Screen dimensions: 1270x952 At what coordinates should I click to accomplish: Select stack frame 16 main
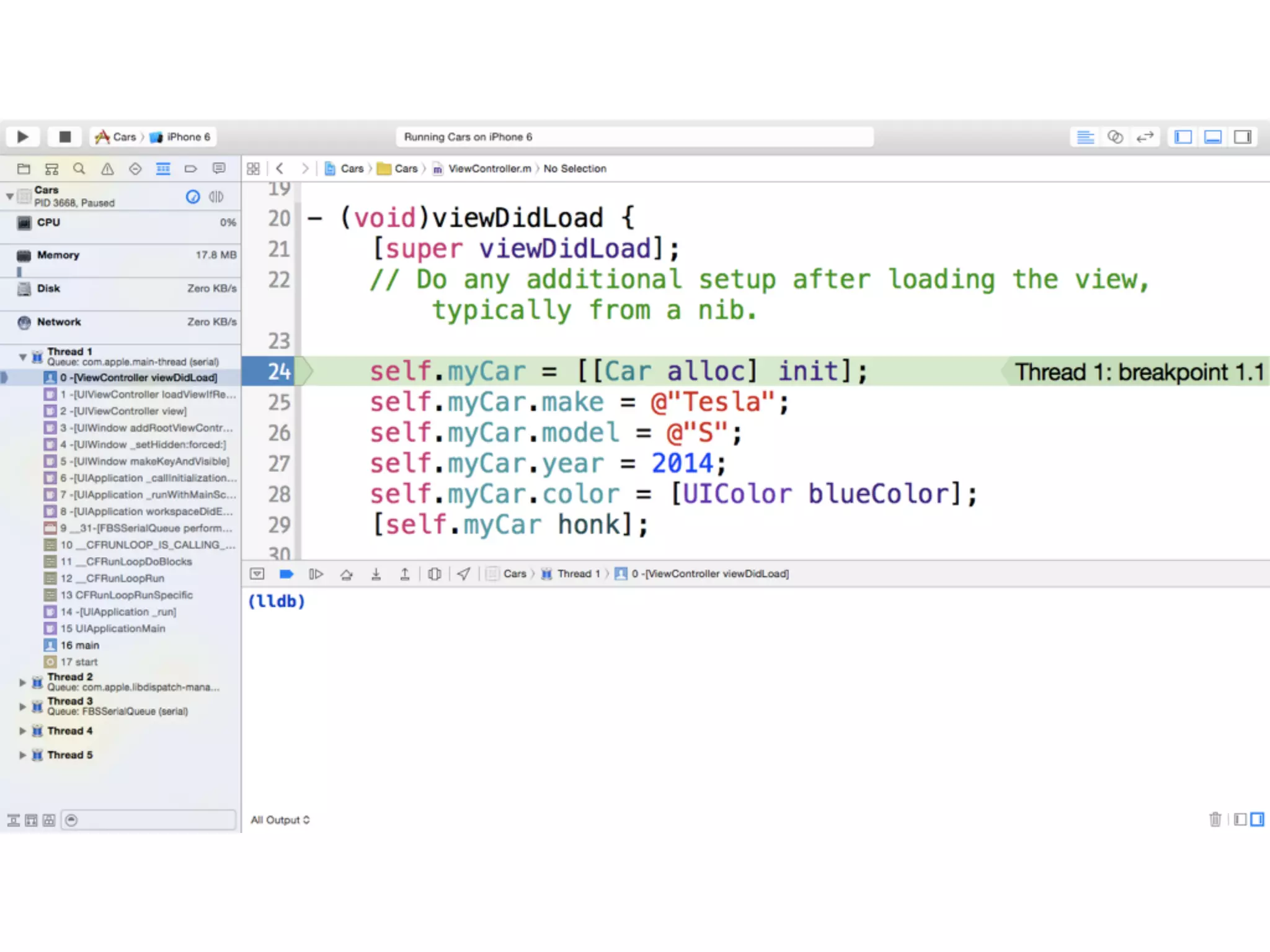(79, 645)
